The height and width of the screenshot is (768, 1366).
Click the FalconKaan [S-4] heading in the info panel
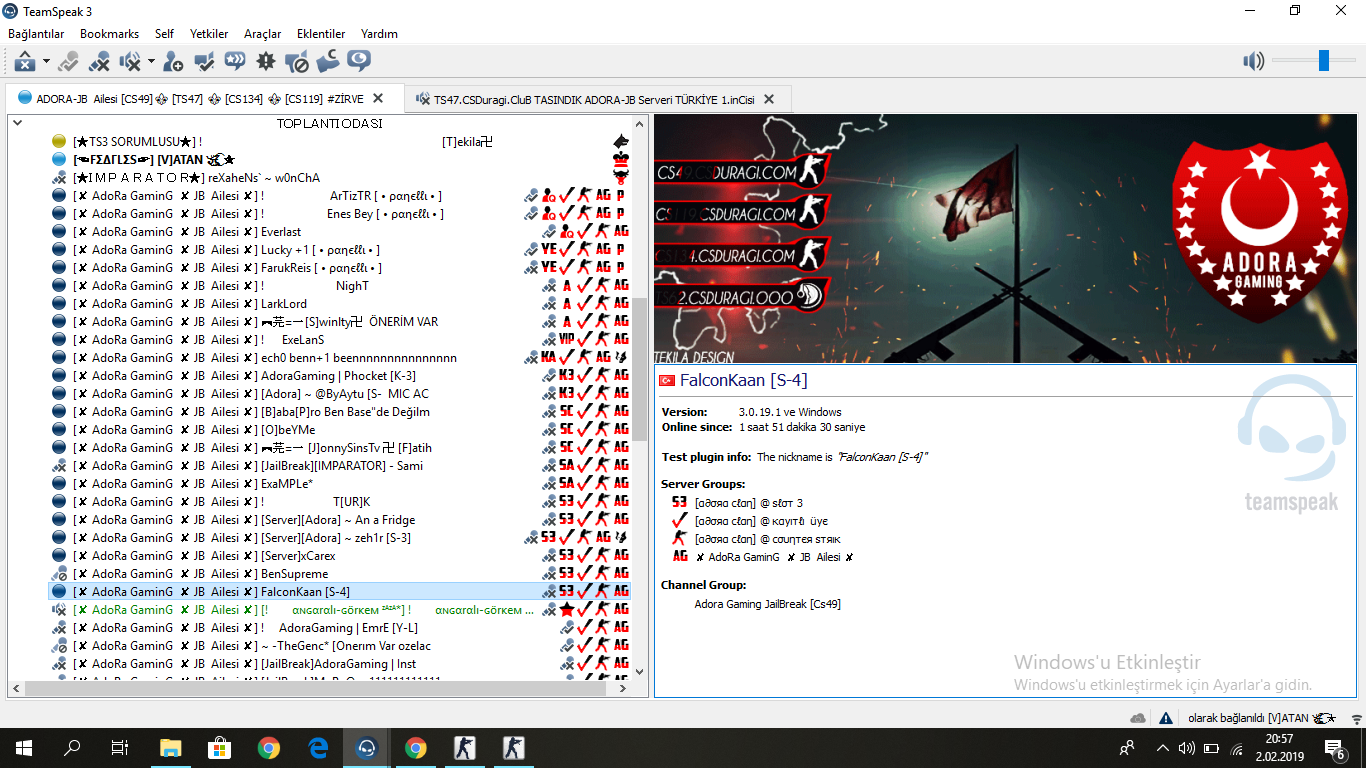pos(744,380)
